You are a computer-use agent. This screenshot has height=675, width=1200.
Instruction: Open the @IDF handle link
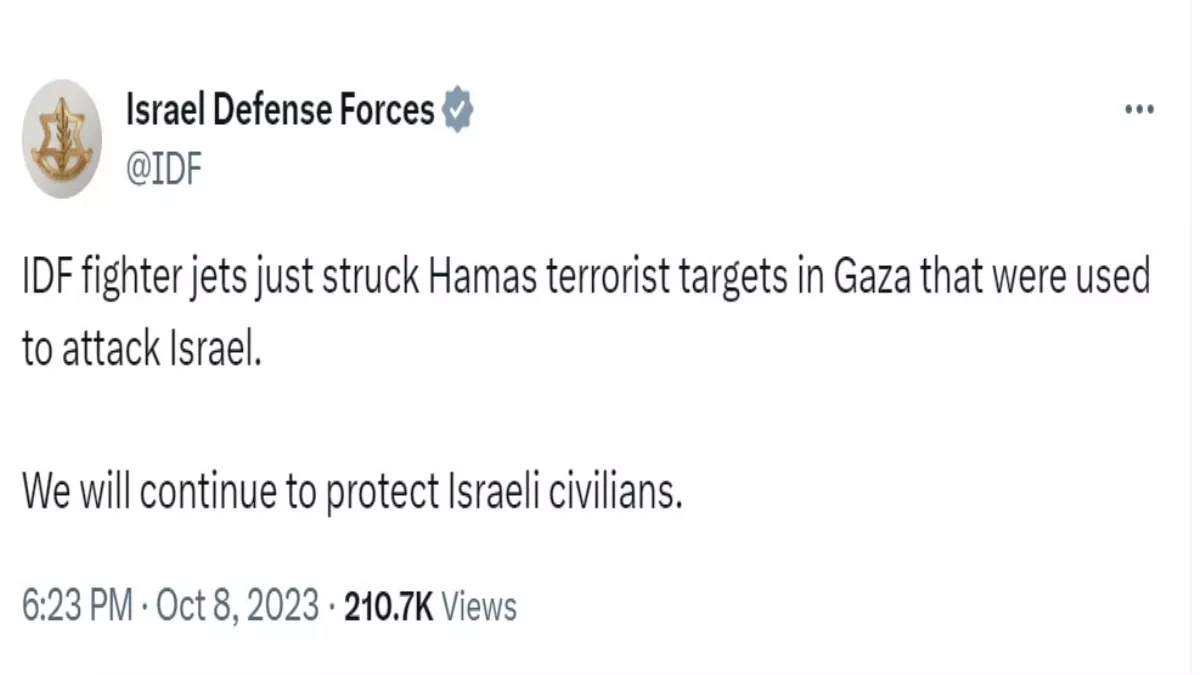pyautogui.click(x=164, y=169)
